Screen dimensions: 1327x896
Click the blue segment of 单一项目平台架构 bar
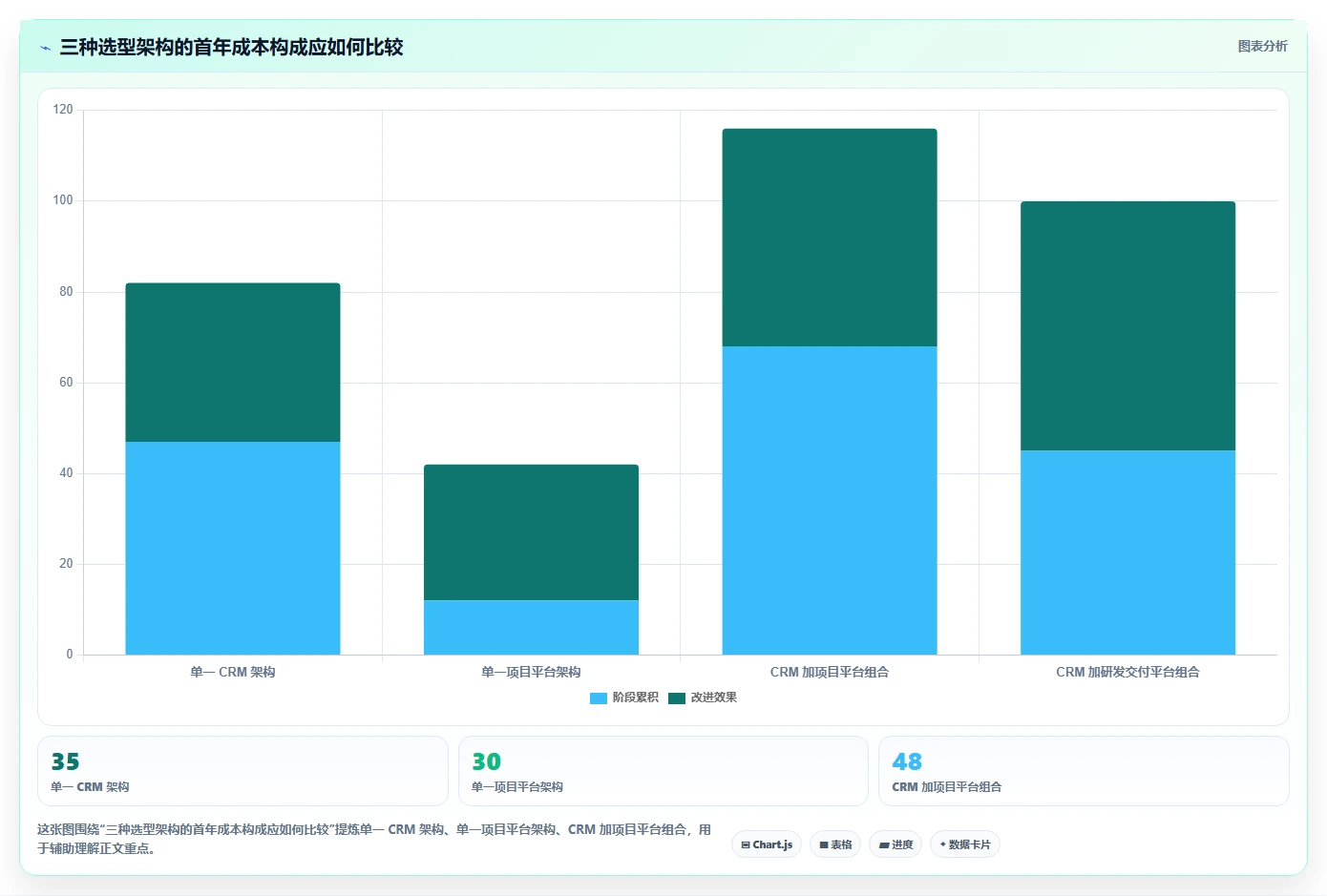click(x=531, y=627)
